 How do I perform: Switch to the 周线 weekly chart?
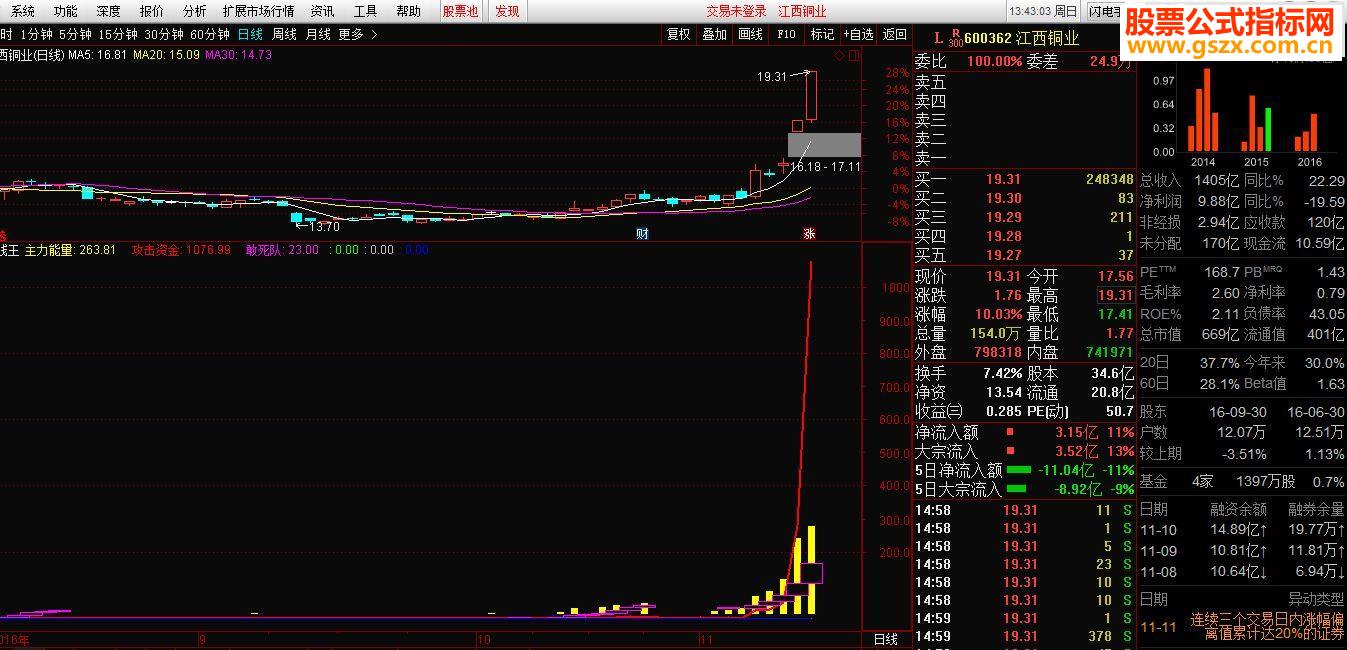(285, 34)
